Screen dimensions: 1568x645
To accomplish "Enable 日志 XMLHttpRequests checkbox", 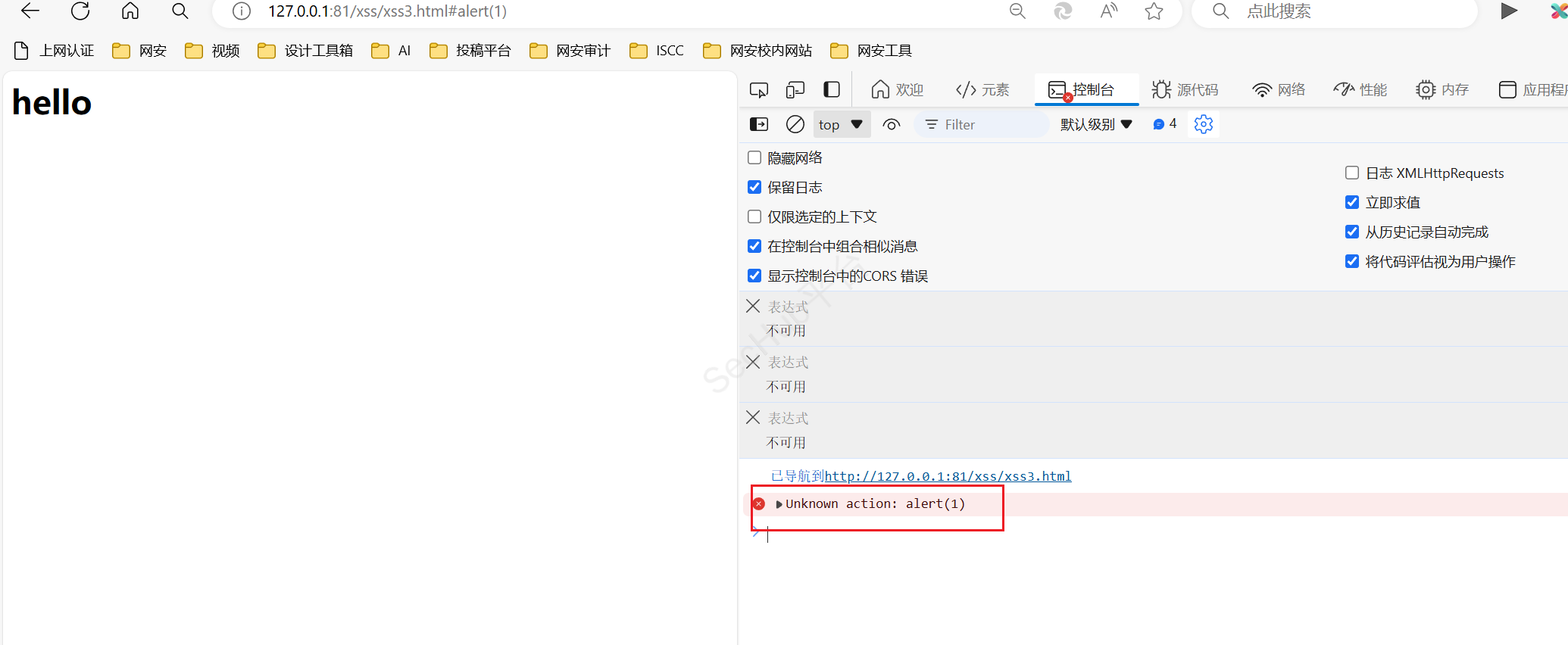I will point(1352,173).
